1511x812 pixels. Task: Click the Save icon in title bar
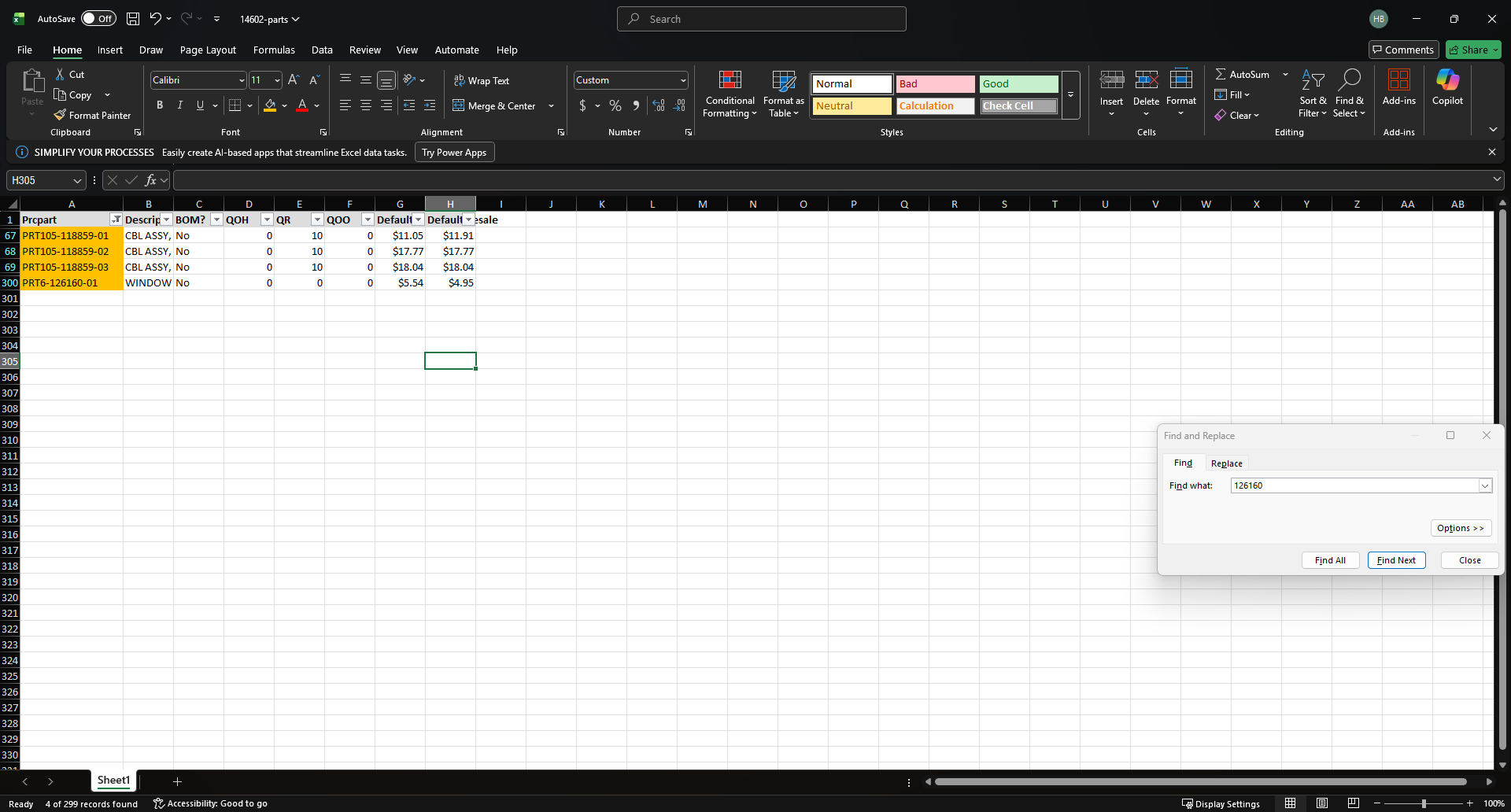pos(133,19)
